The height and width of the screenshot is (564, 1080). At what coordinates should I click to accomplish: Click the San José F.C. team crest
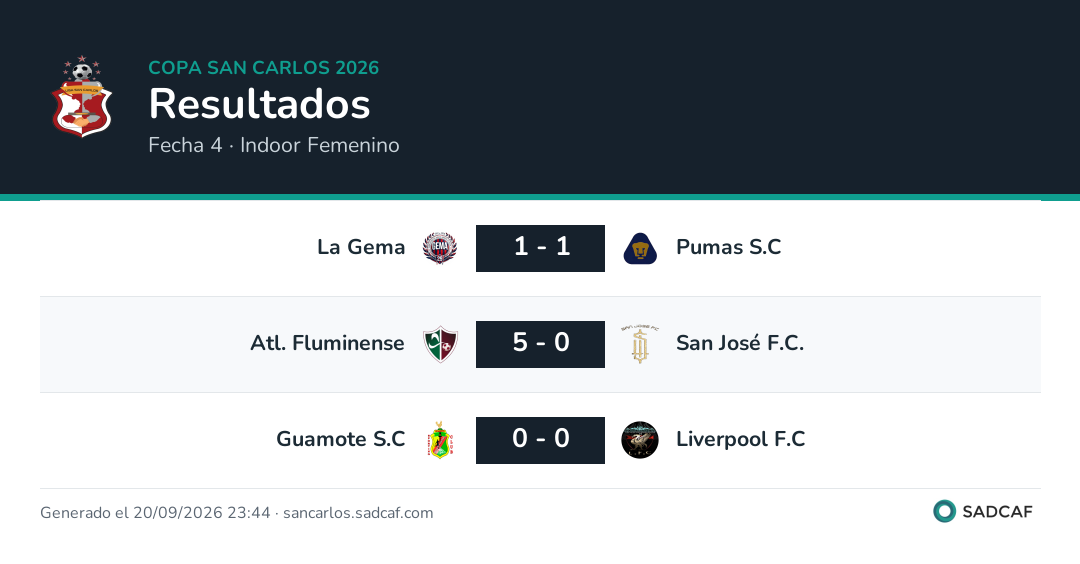[x=640, y=344]
